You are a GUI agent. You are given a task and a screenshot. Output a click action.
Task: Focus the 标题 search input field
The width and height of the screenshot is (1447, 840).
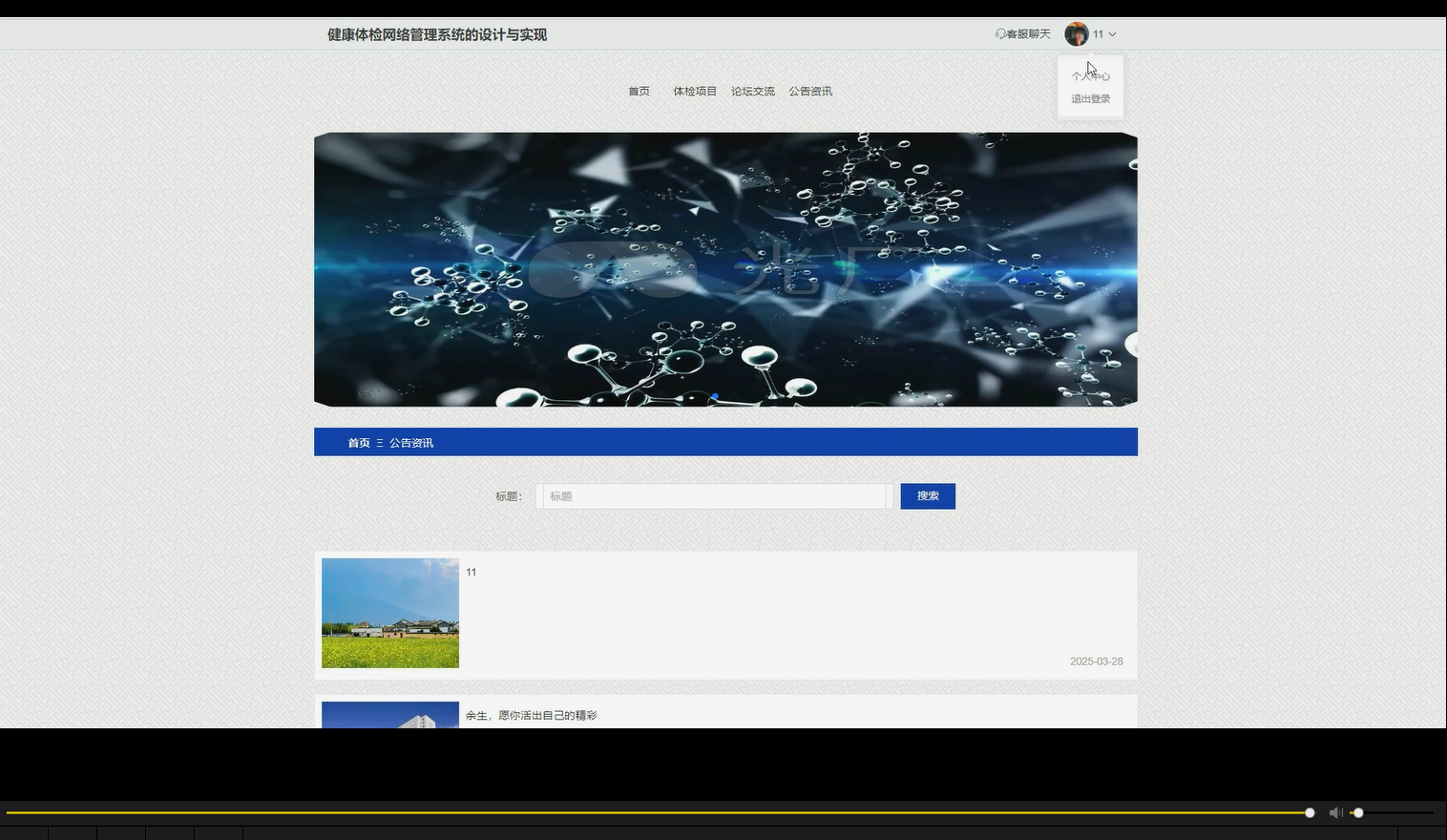pyautogui.click(x=715, y=496)
